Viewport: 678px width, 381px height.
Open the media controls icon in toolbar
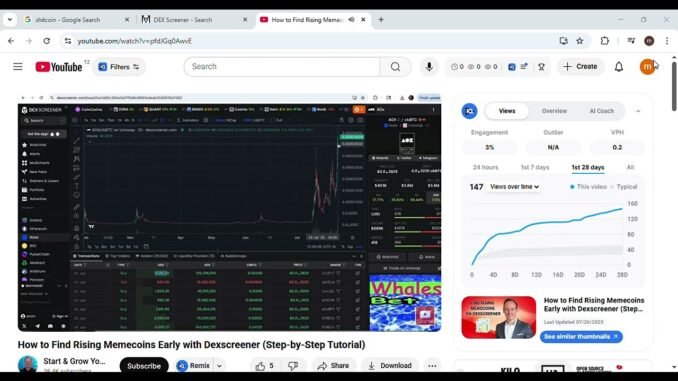(x=631, y=41)
